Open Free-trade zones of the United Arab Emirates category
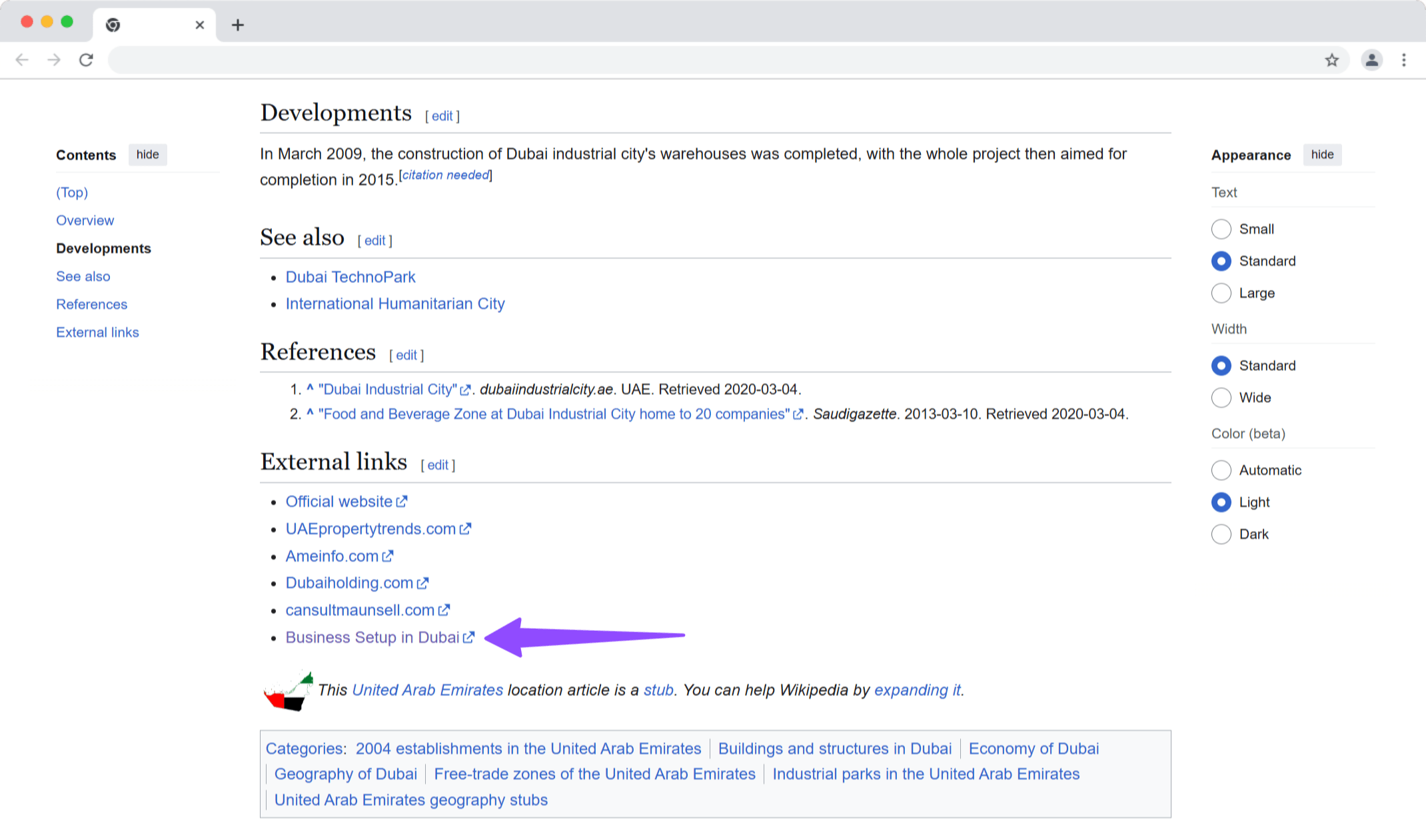This screenshot has width=1426, height=840. [x=594, y=774]
